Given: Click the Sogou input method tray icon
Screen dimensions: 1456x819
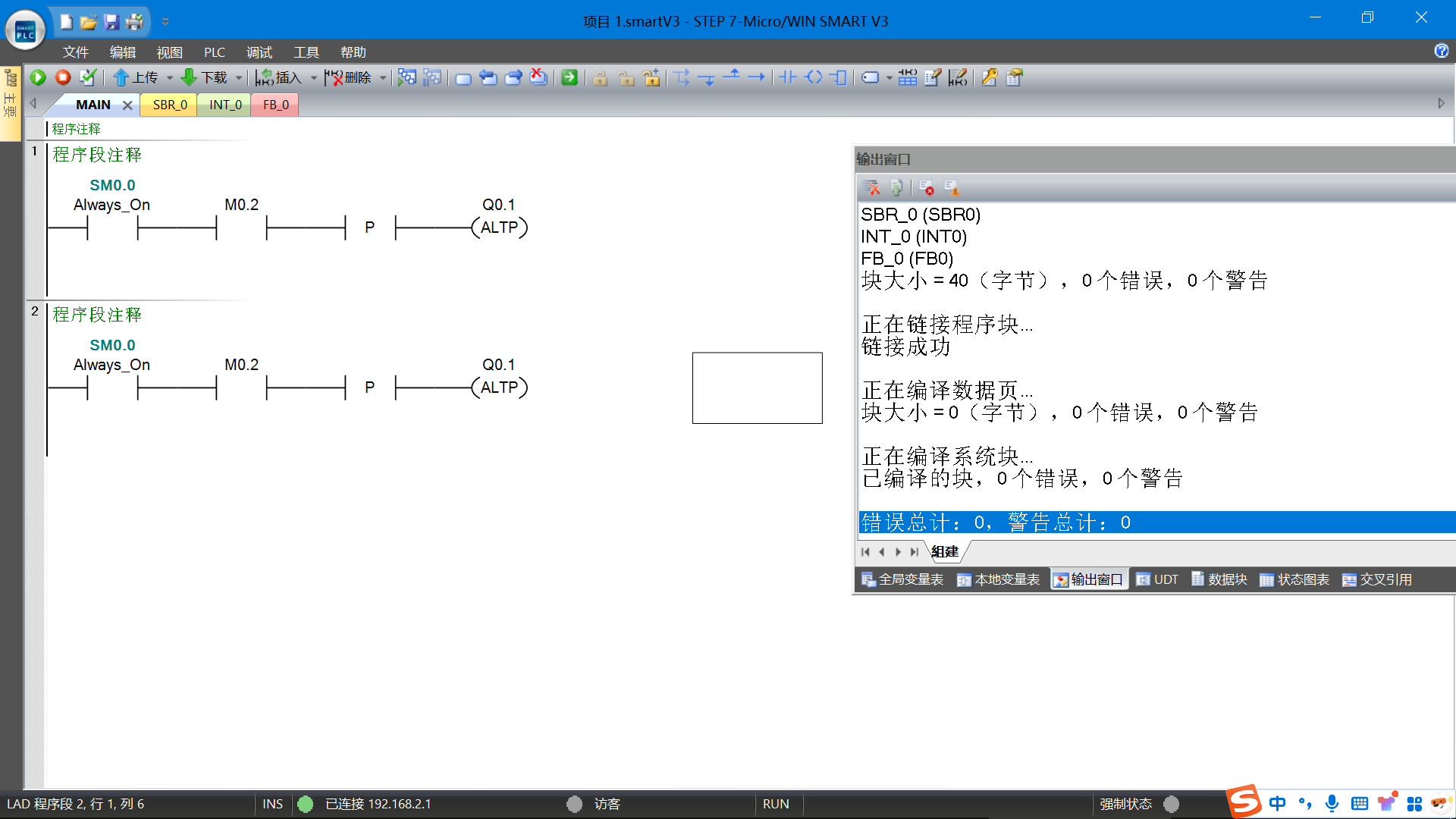Looking at the screenshot, I should [1244, 802].
